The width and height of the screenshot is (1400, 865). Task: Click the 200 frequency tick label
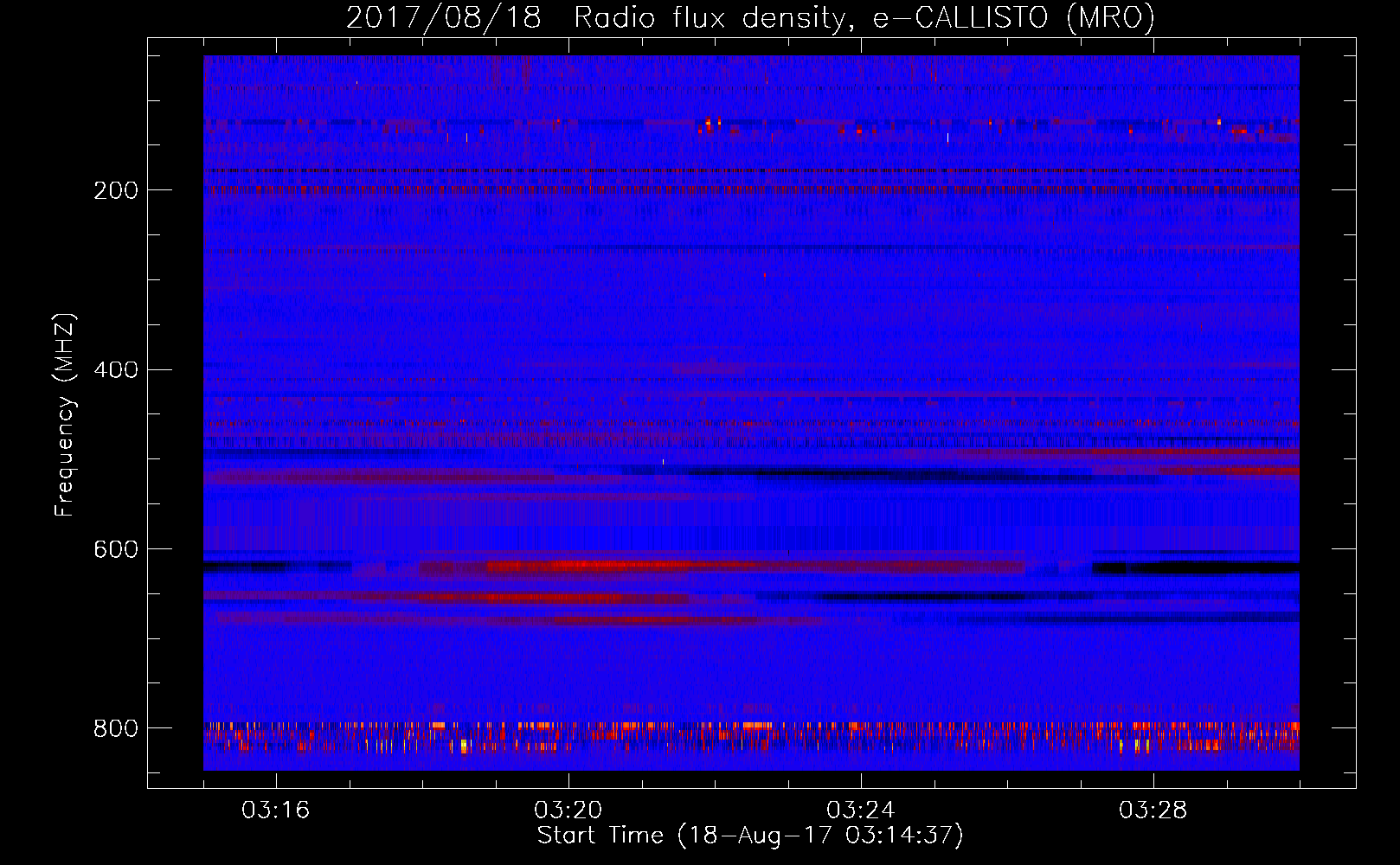coord(116,190)
